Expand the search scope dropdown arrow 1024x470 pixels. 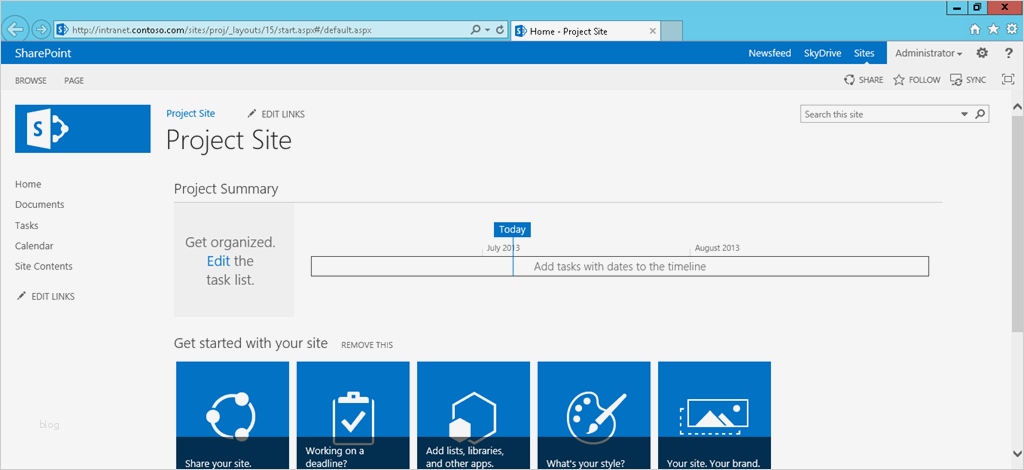click(x=965, y=114)
